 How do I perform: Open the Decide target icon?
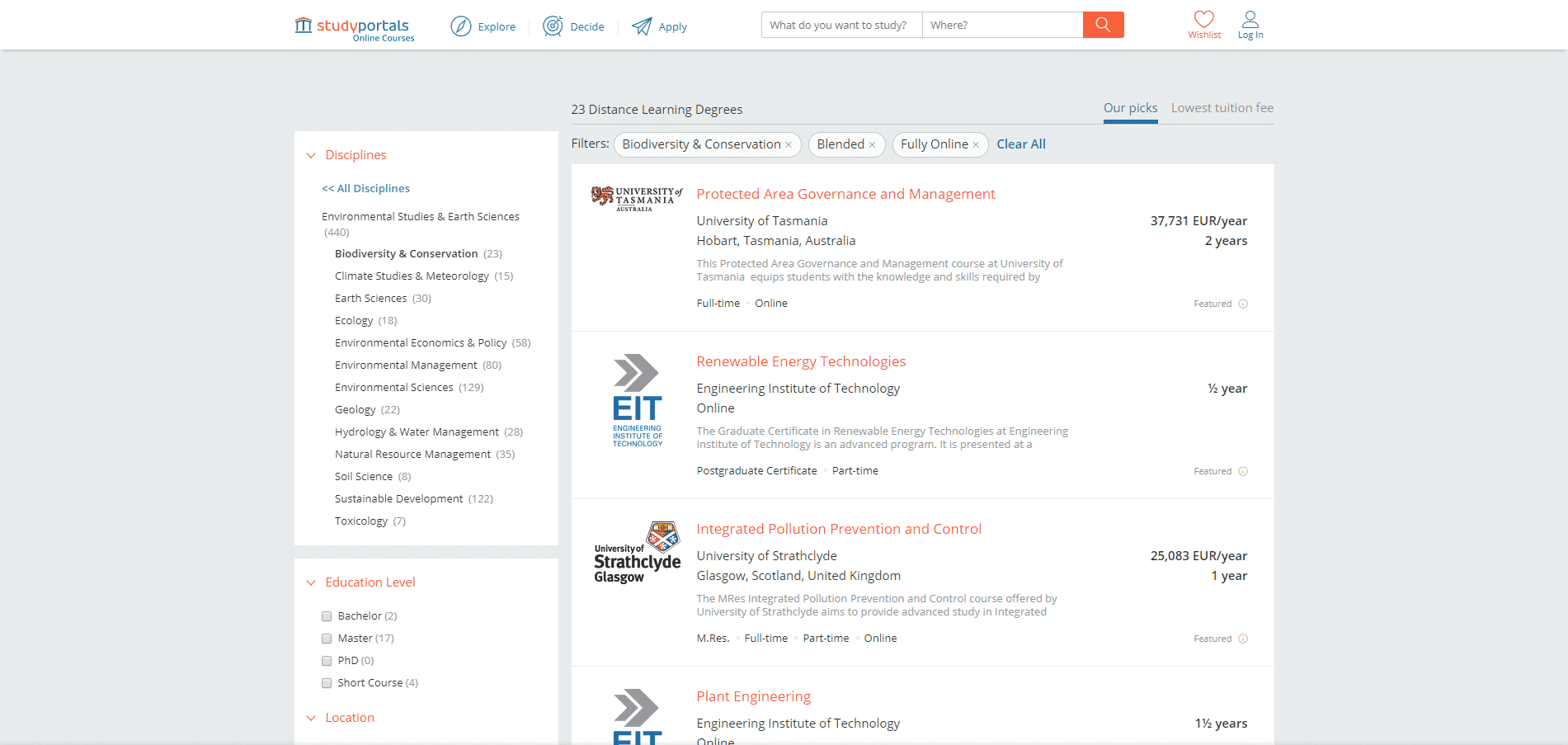click(x=553, y=26)
